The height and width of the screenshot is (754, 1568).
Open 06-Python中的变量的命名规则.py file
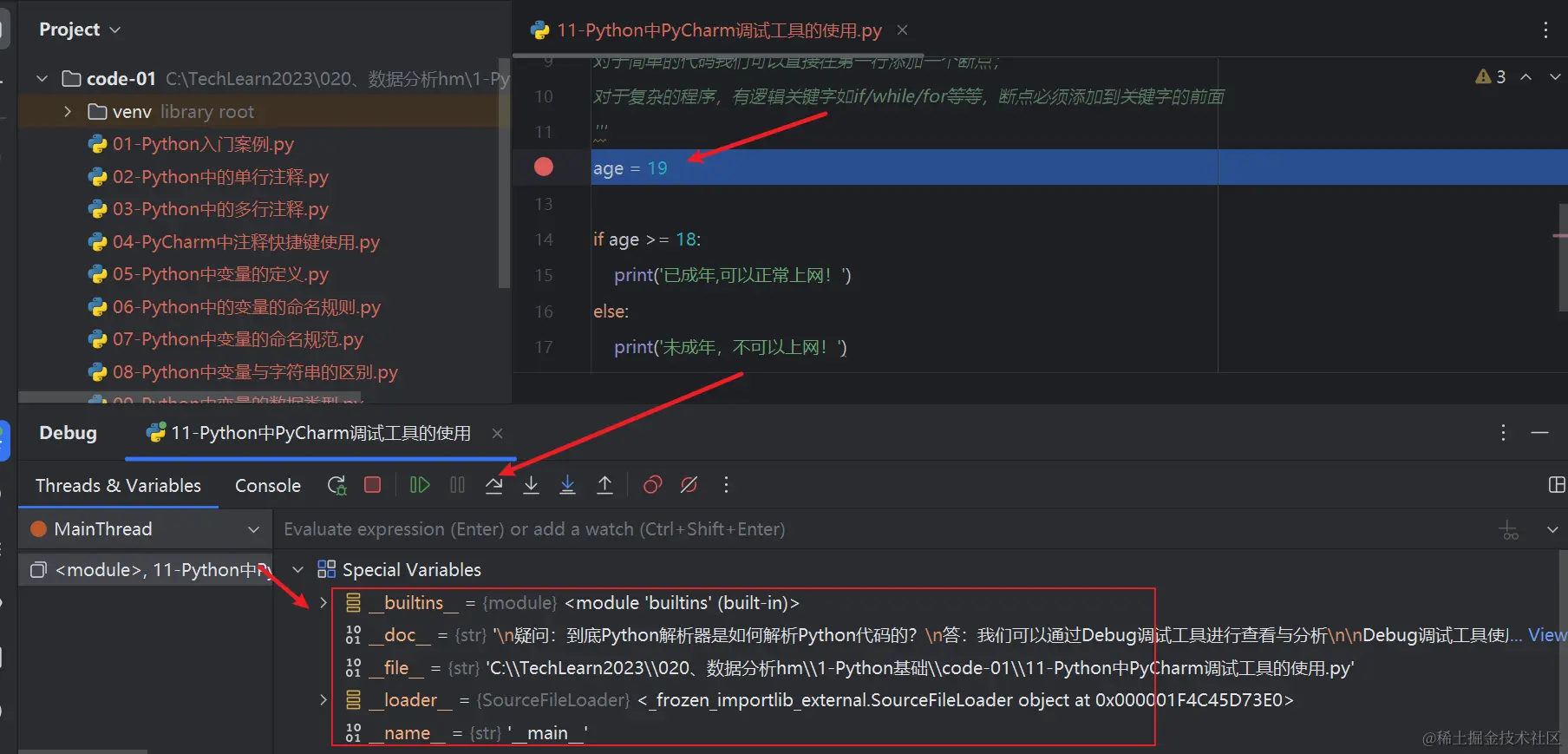246,307
